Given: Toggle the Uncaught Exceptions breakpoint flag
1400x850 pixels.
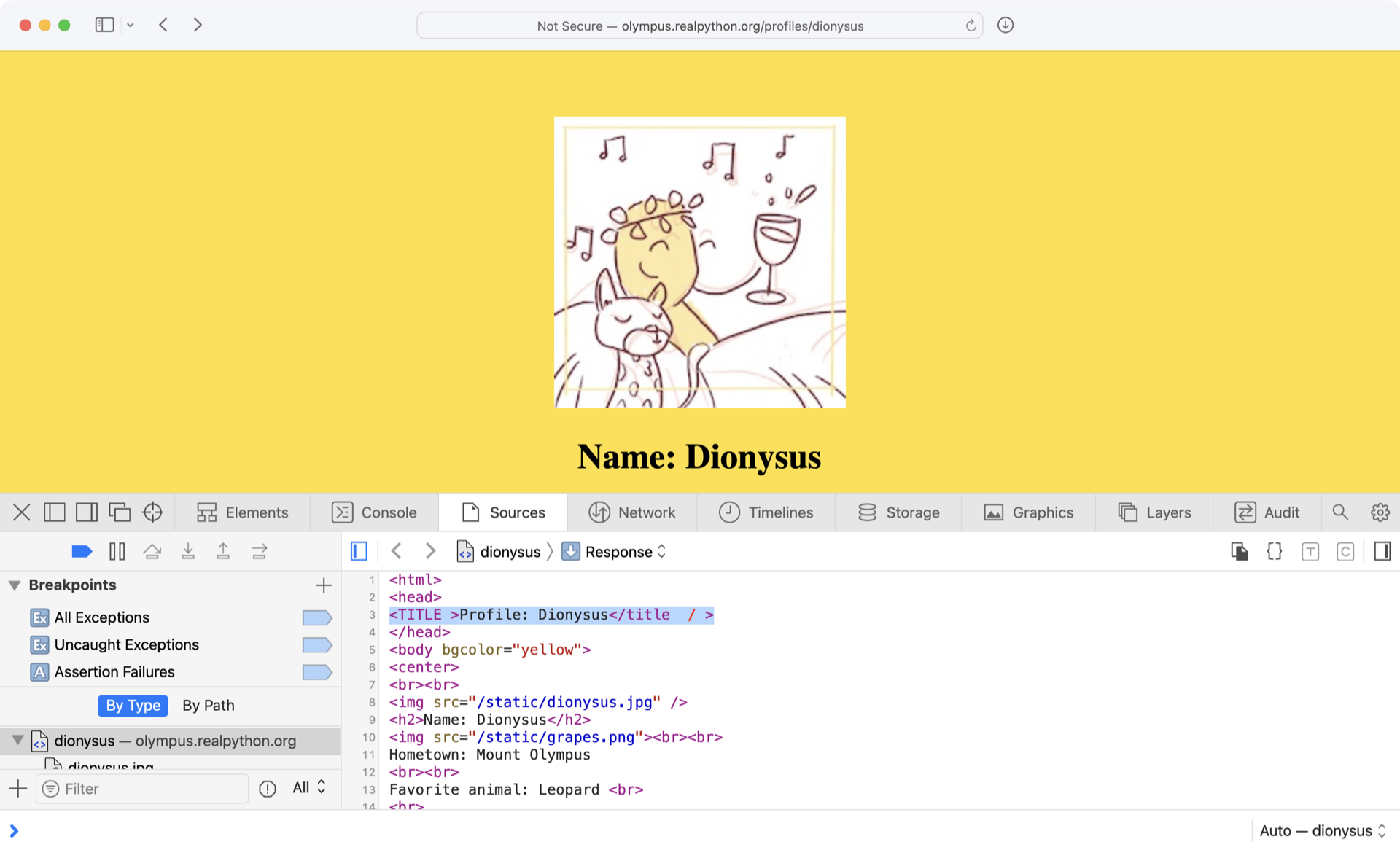Looking at the screenshot, I should coord(317,644).
